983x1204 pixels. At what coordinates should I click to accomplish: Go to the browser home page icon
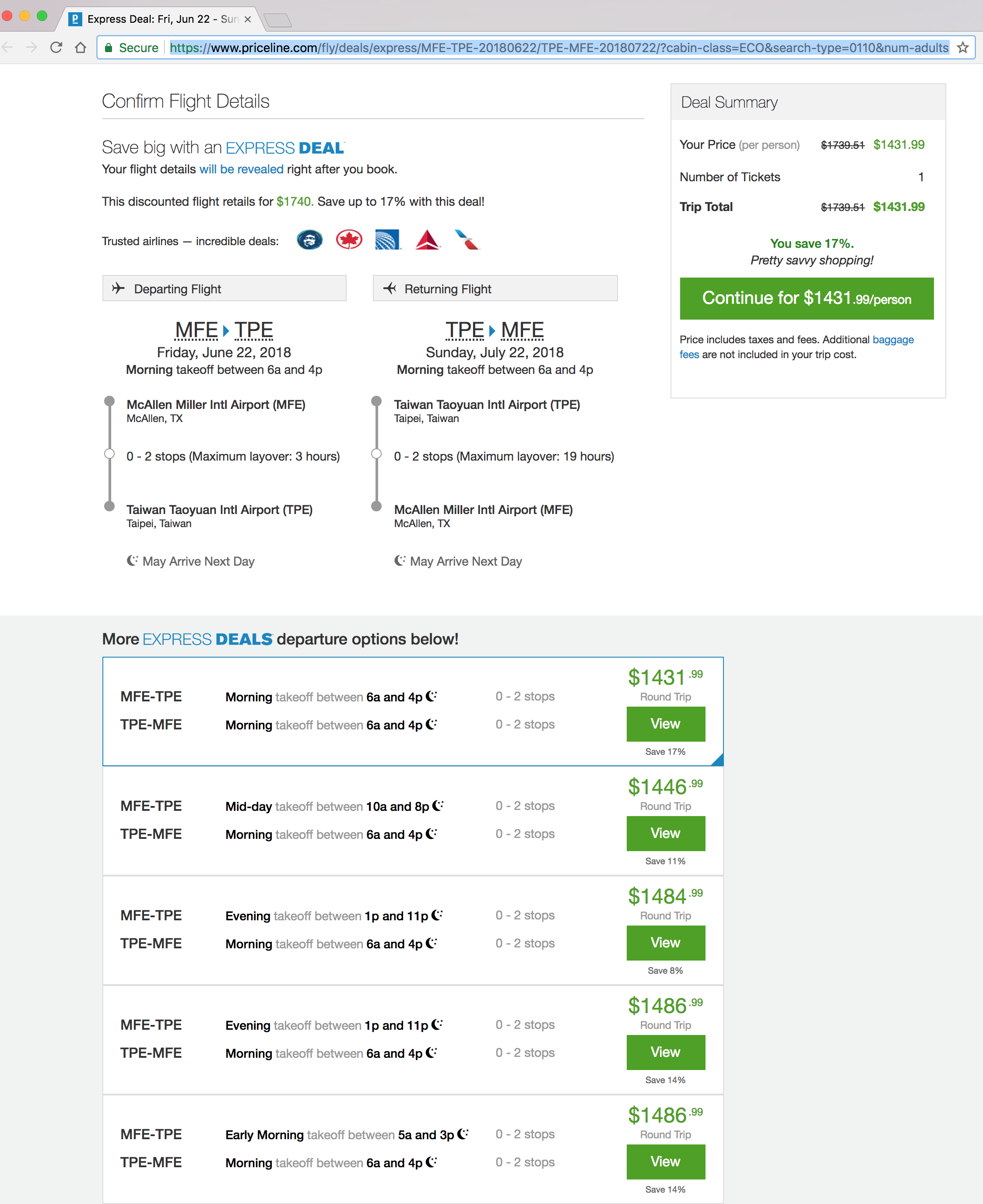click(81, 48)
